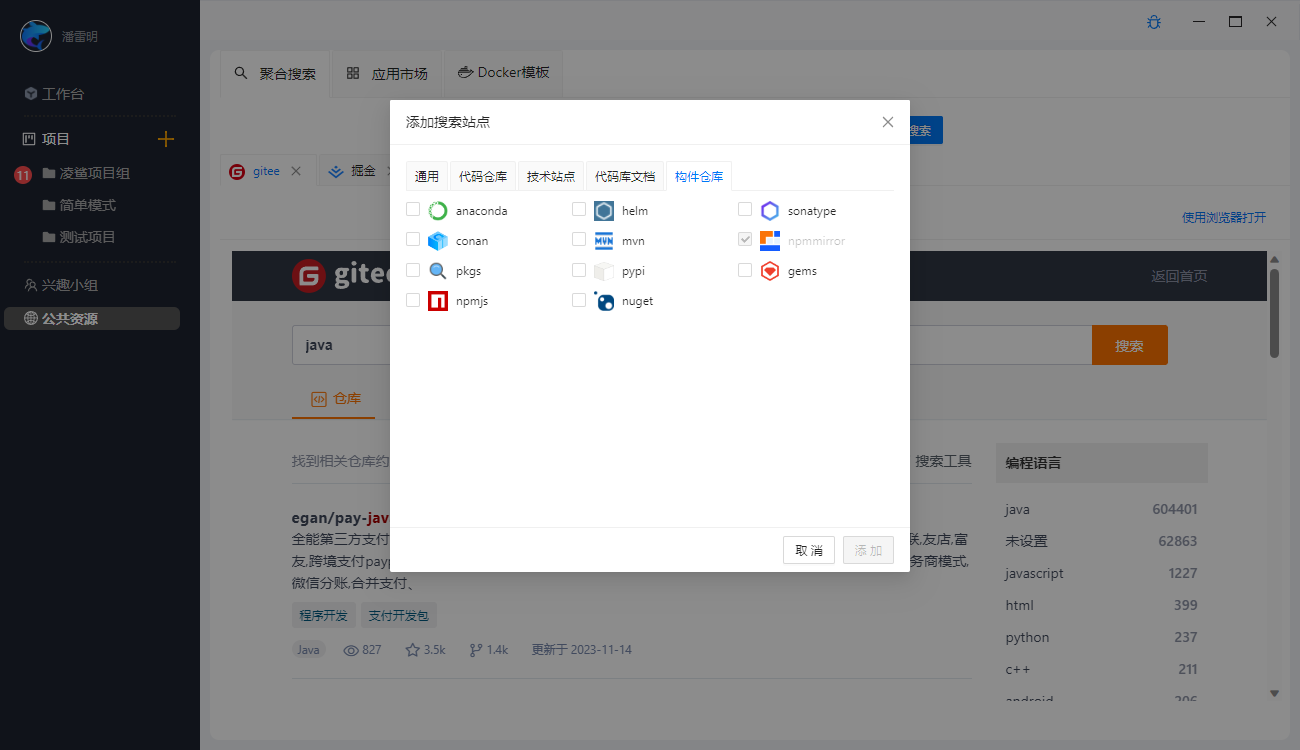Check the pkgs checkbox

click(x=413, y=269)
